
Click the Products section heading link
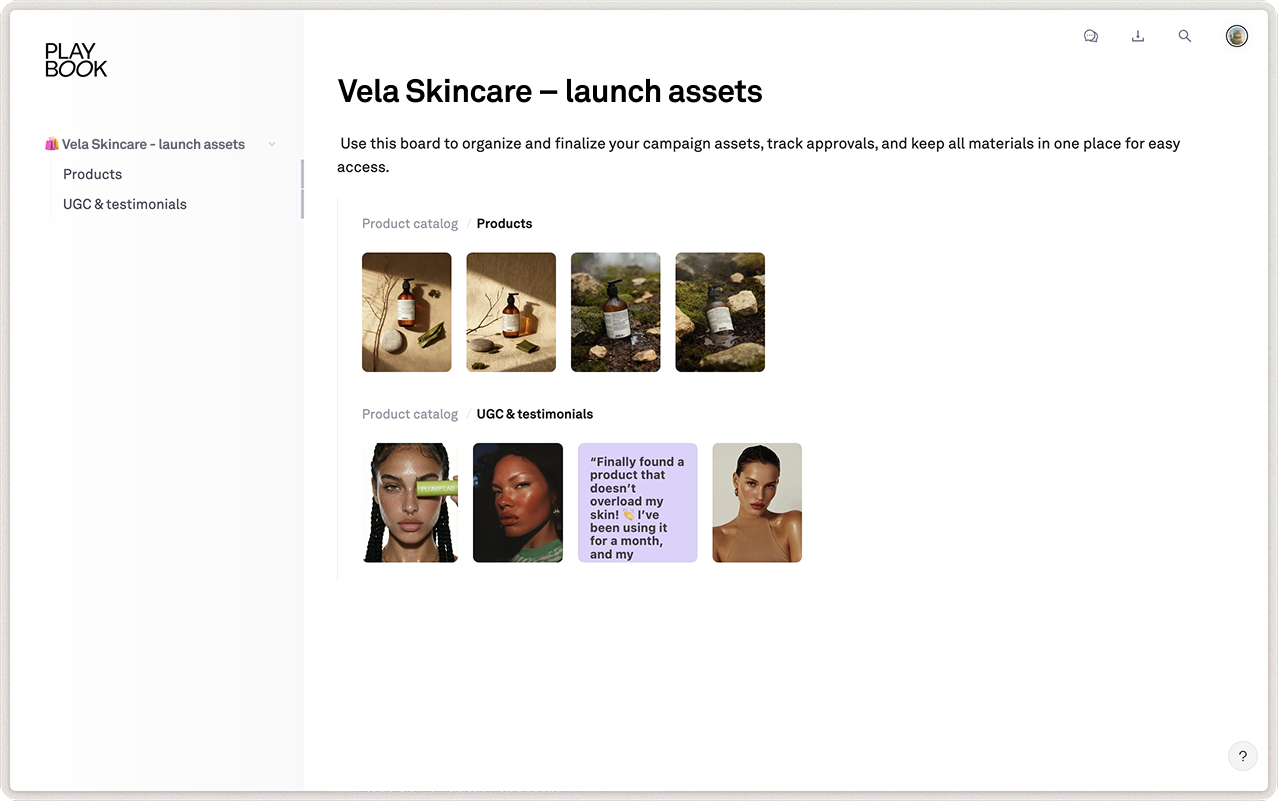pyautogui.click(x=504, y=223)
